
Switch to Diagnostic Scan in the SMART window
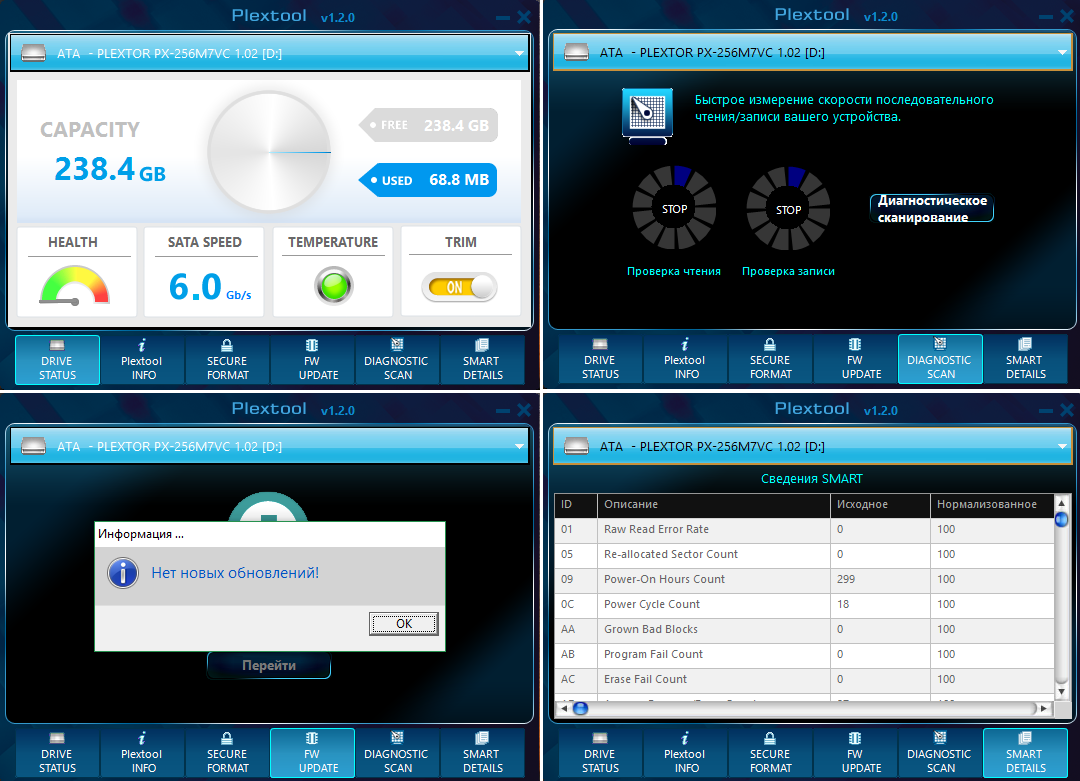click(940, 753)
